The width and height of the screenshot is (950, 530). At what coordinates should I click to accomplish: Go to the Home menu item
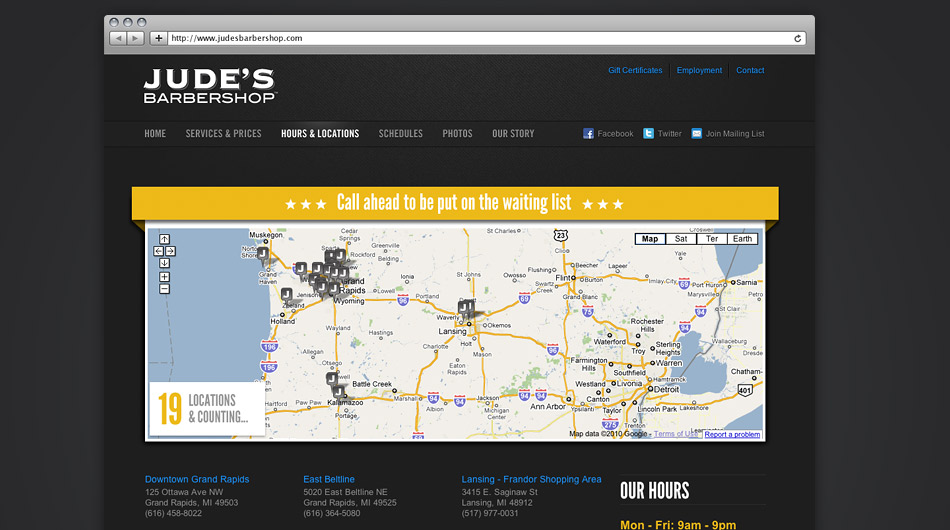point(155,133)
